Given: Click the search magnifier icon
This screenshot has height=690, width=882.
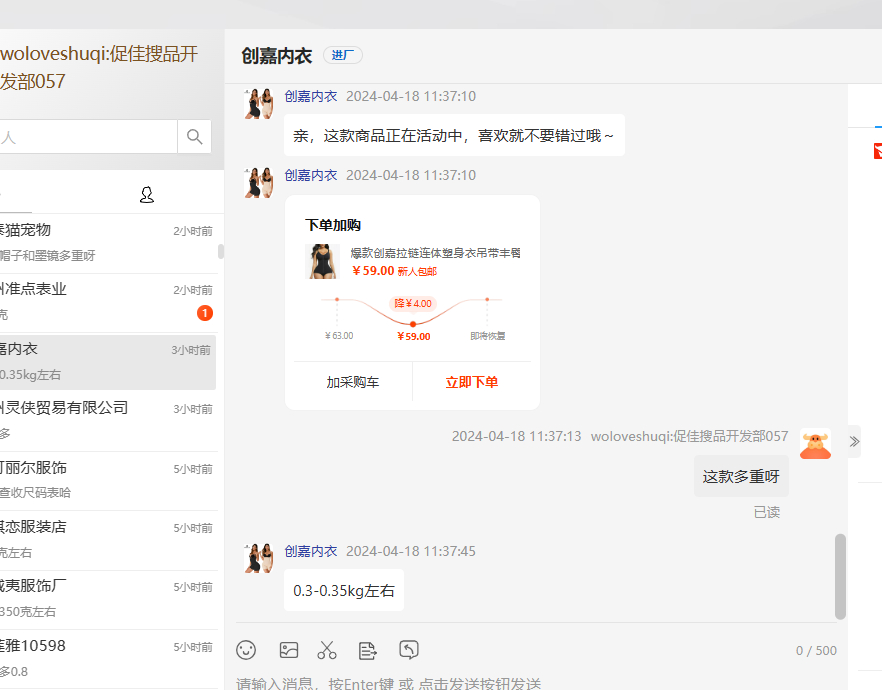Looking at the screenshot, I should 195,137.
